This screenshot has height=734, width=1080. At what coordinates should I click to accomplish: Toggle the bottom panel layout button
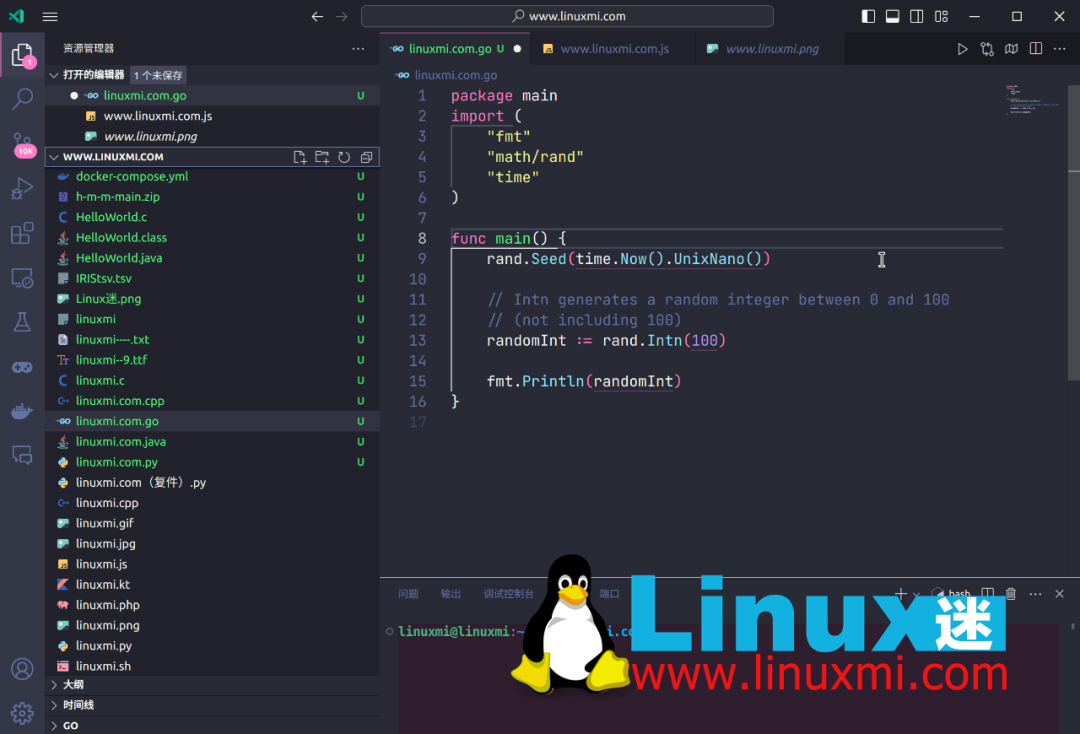pyautogui.click(x=893, y=17)
